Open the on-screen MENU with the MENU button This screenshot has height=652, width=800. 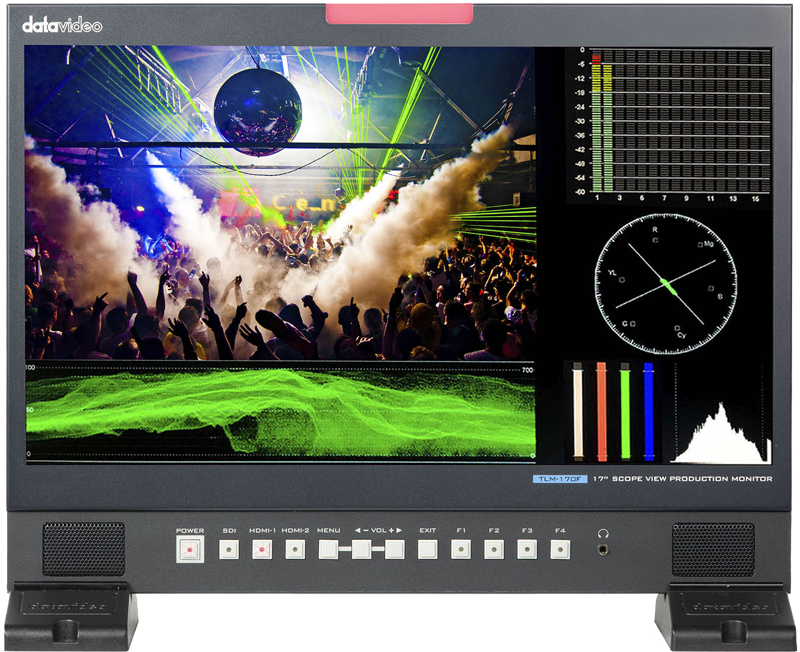[328, 549]
